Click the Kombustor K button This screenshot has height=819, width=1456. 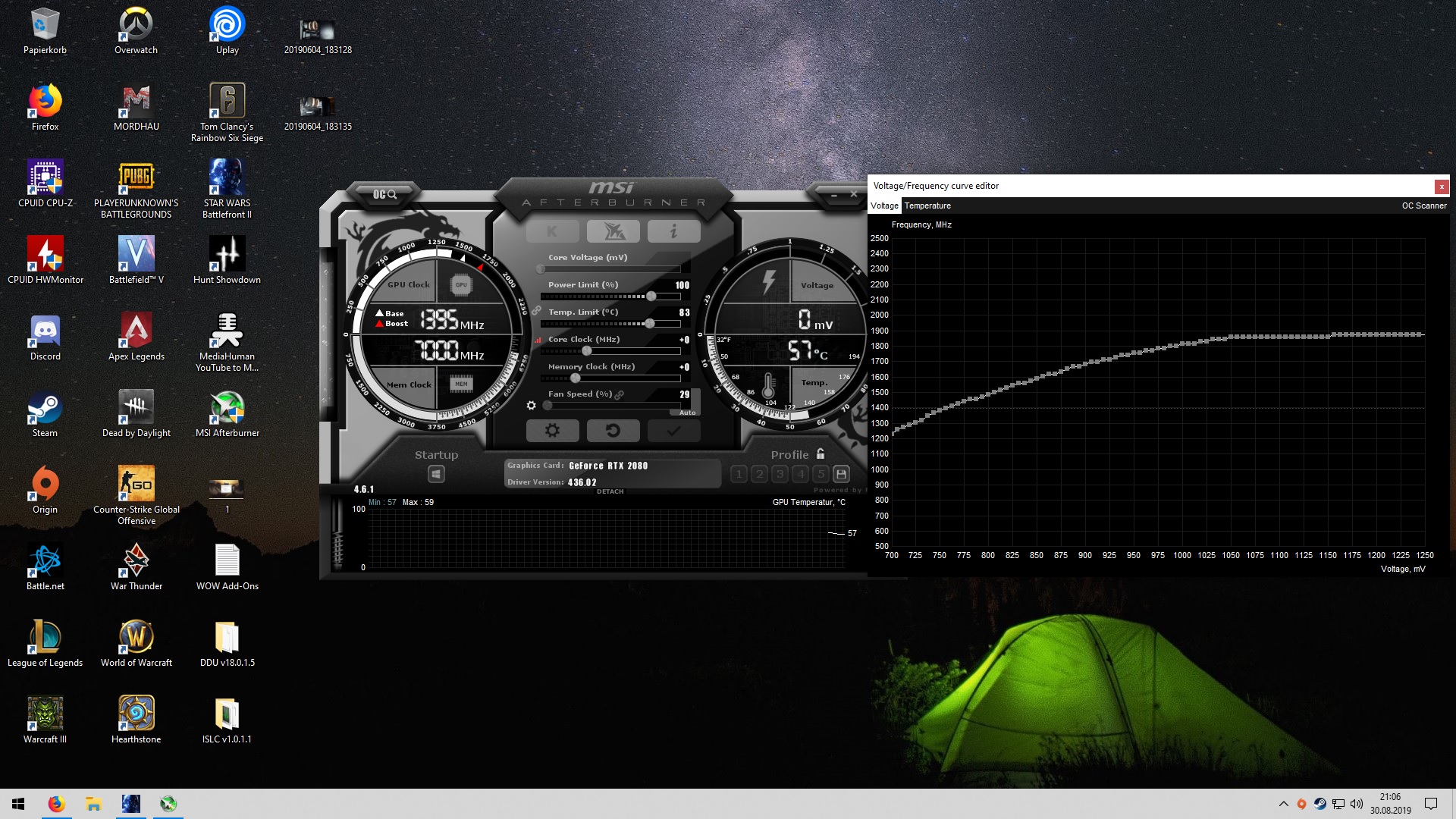tap(552, 231)
